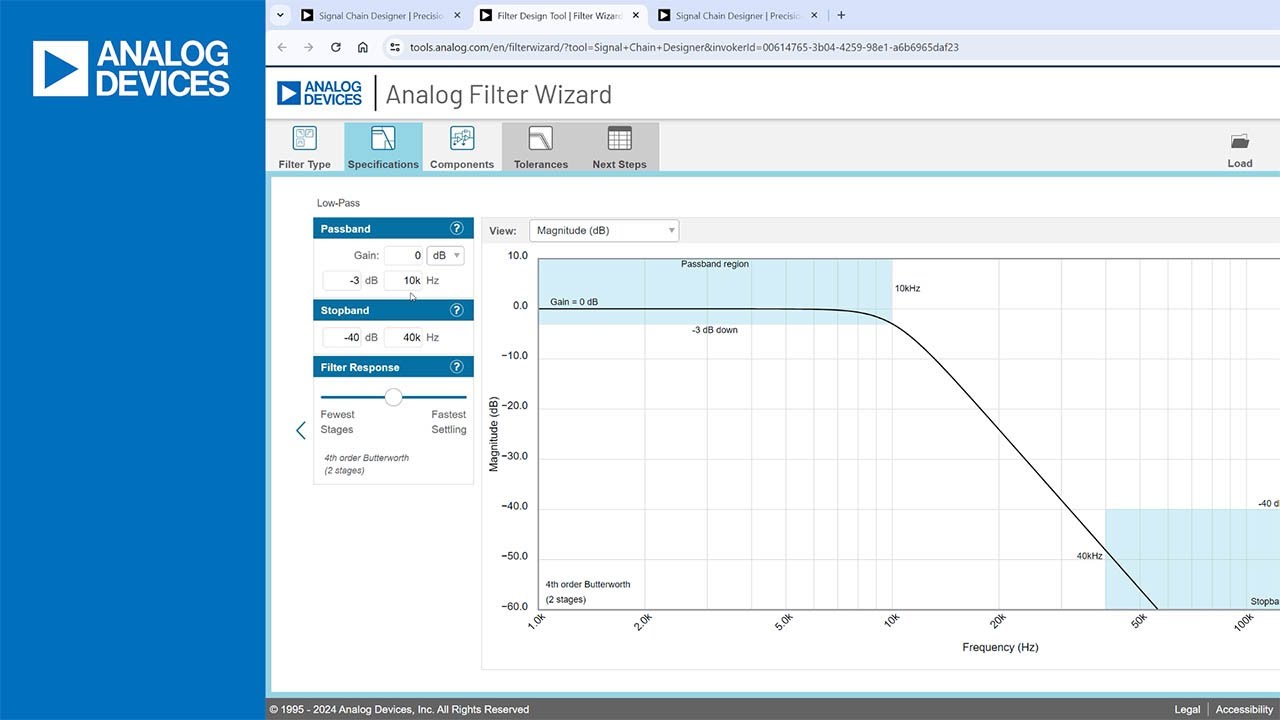Open the Legal link in footer
This screenshot has height=720, width=1280.
(x=1187, y=709)
